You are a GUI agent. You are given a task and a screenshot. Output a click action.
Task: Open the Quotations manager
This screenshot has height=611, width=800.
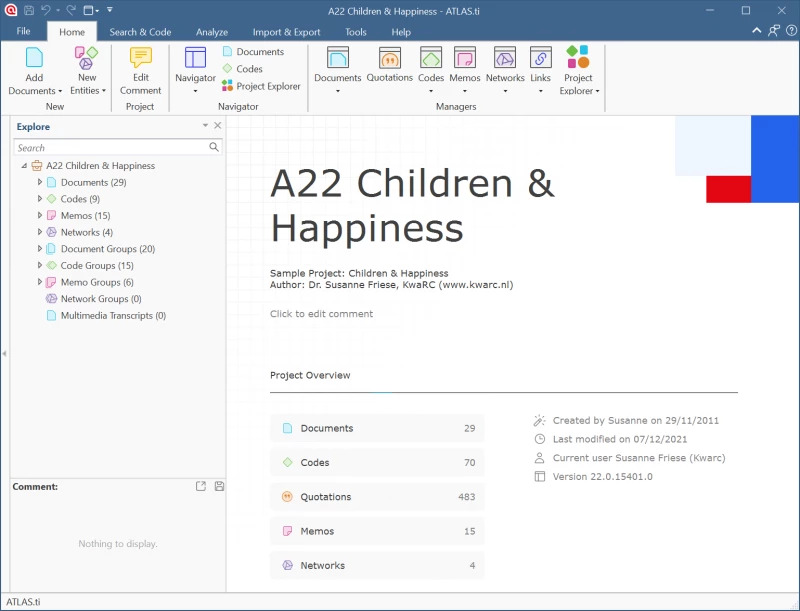389,58
